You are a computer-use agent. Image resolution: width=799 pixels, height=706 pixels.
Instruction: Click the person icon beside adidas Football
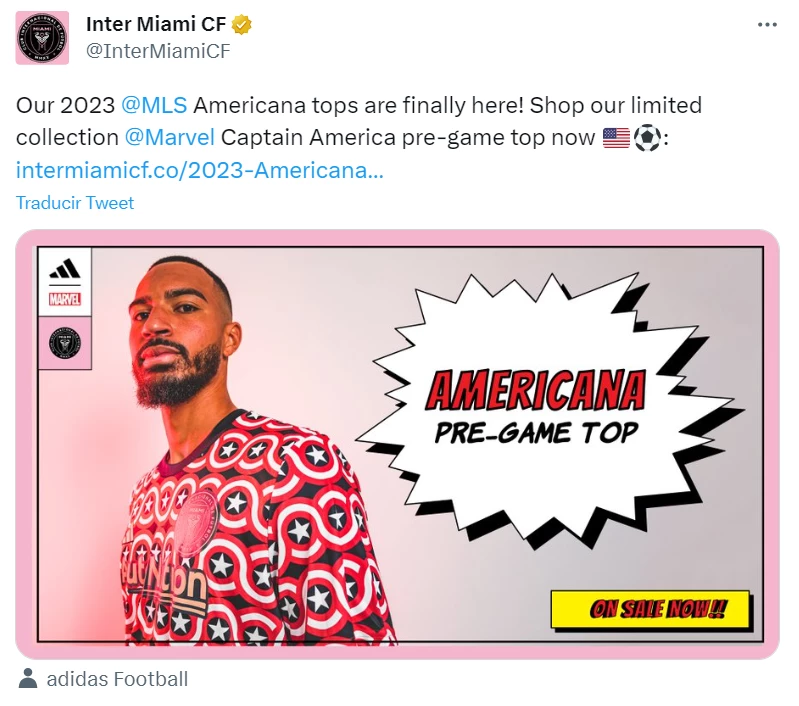pyautogui.click(x=28, y=679)
